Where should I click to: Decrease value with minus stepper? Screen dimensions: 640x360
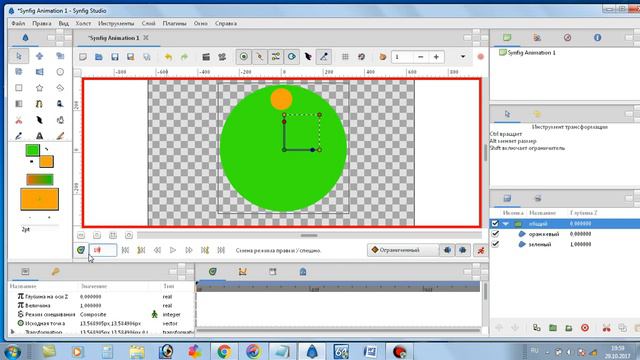[421, 57]
